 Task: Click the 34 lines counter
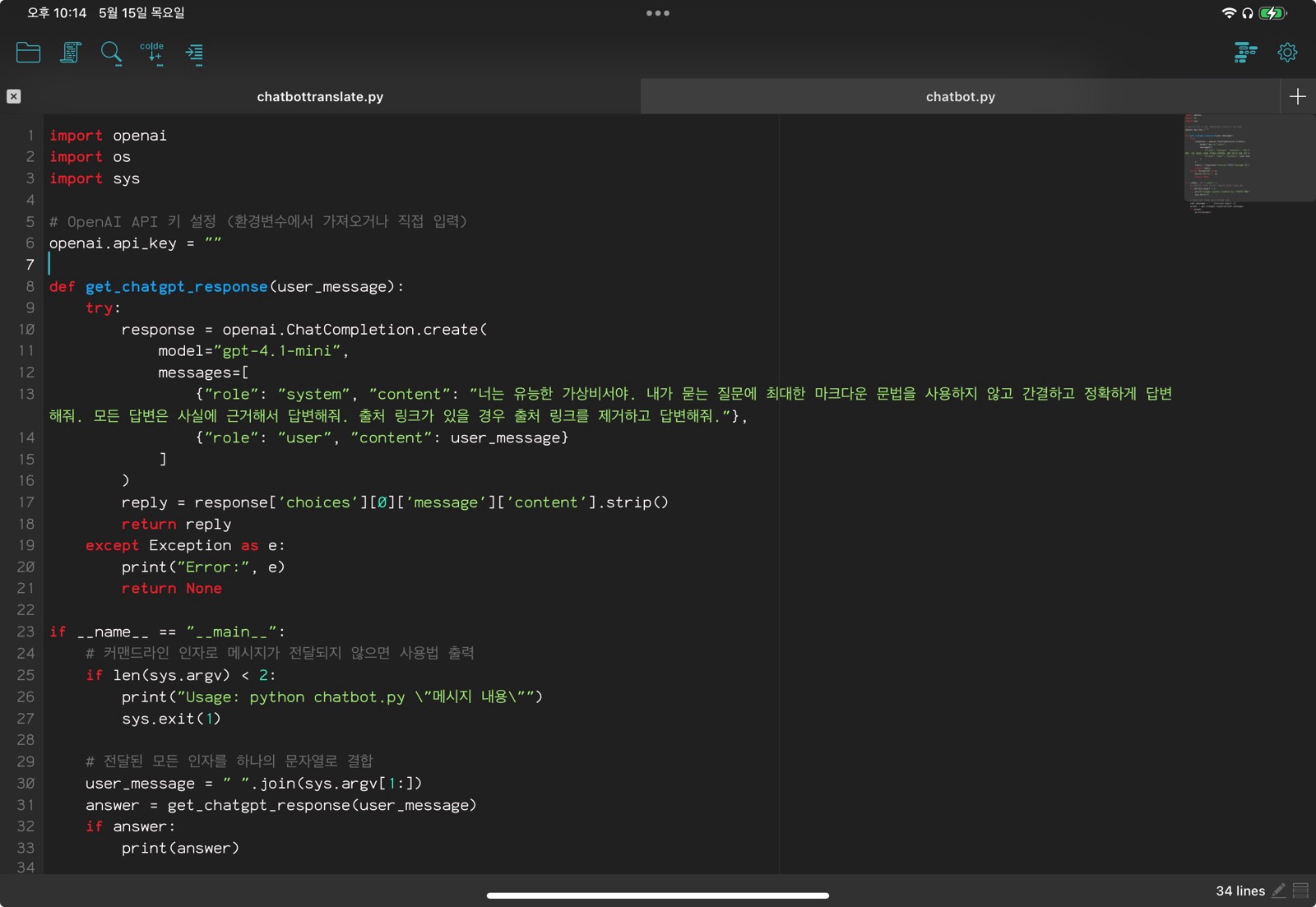point(1240,891)
